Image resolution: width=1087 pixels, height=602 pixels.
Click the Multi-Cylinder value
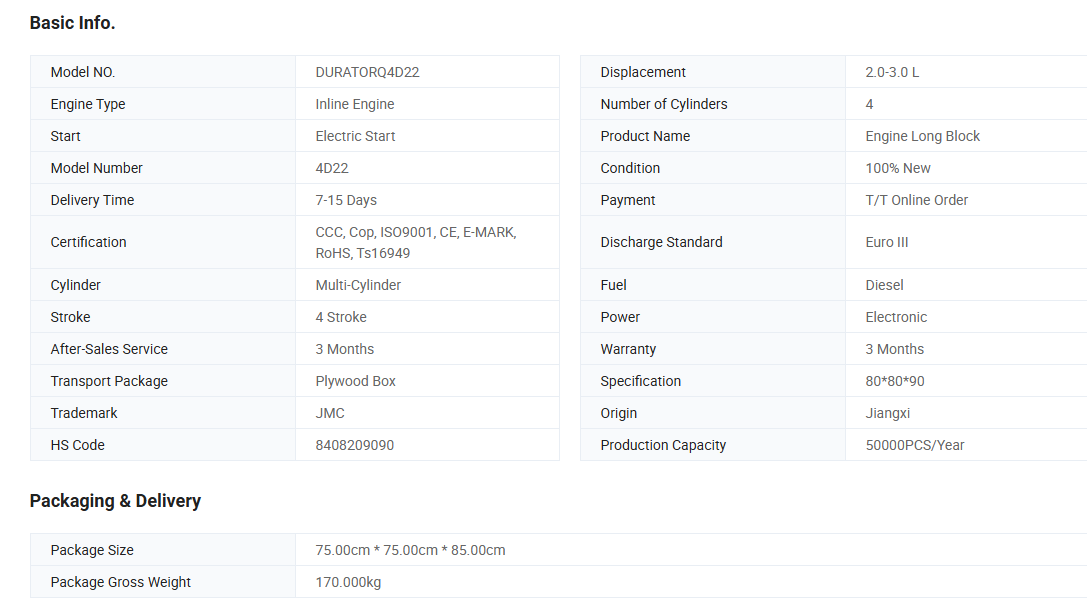click(x=358, y=285)
